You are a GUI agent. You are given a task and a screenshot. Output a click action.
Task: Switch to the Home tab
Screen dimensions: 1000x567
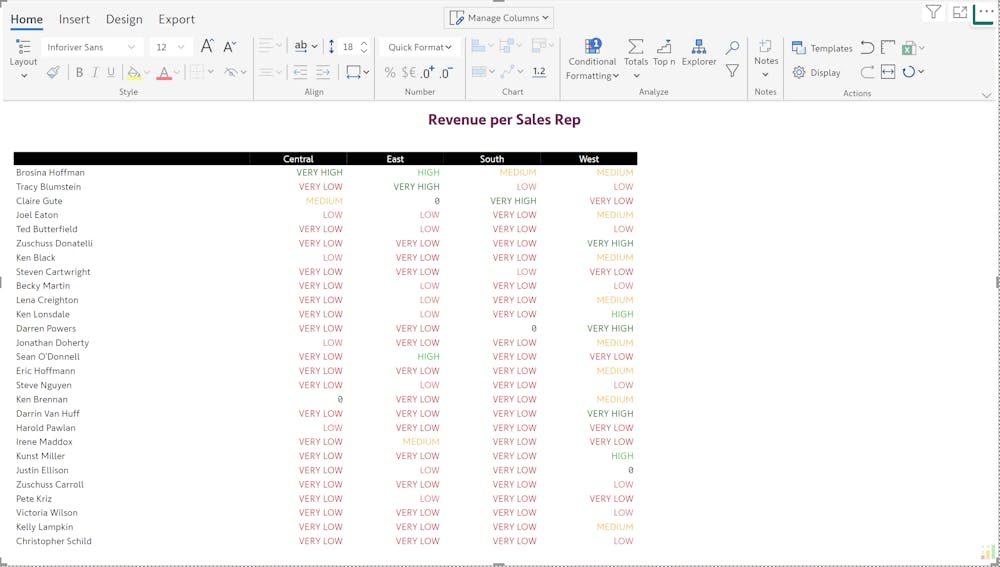[26, 19]
